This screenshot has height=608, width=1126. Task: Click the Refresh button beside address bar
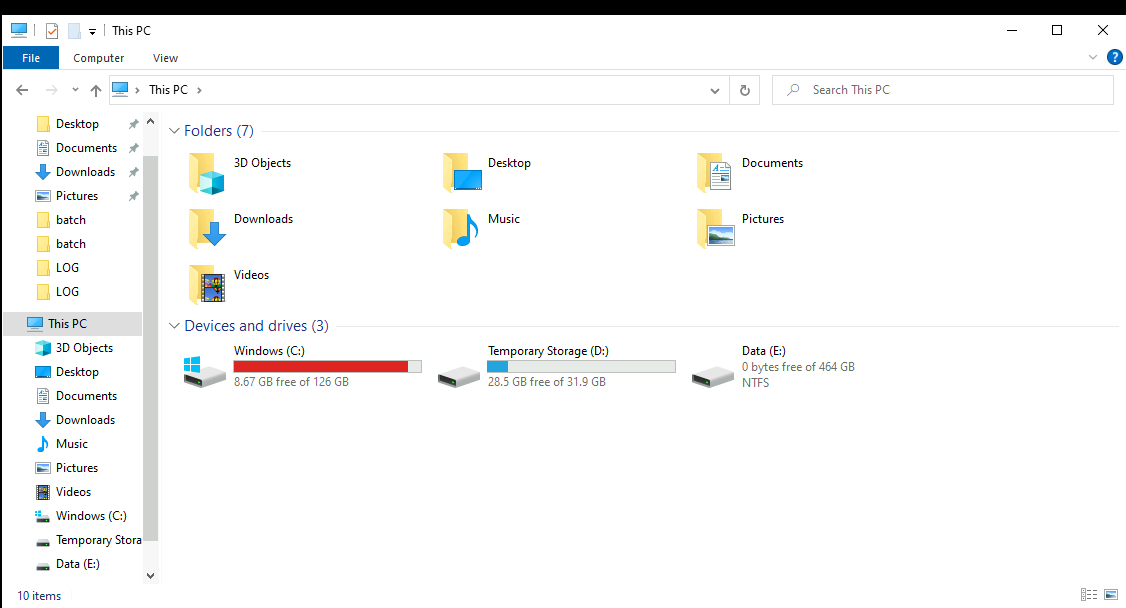tap(745, 90)
